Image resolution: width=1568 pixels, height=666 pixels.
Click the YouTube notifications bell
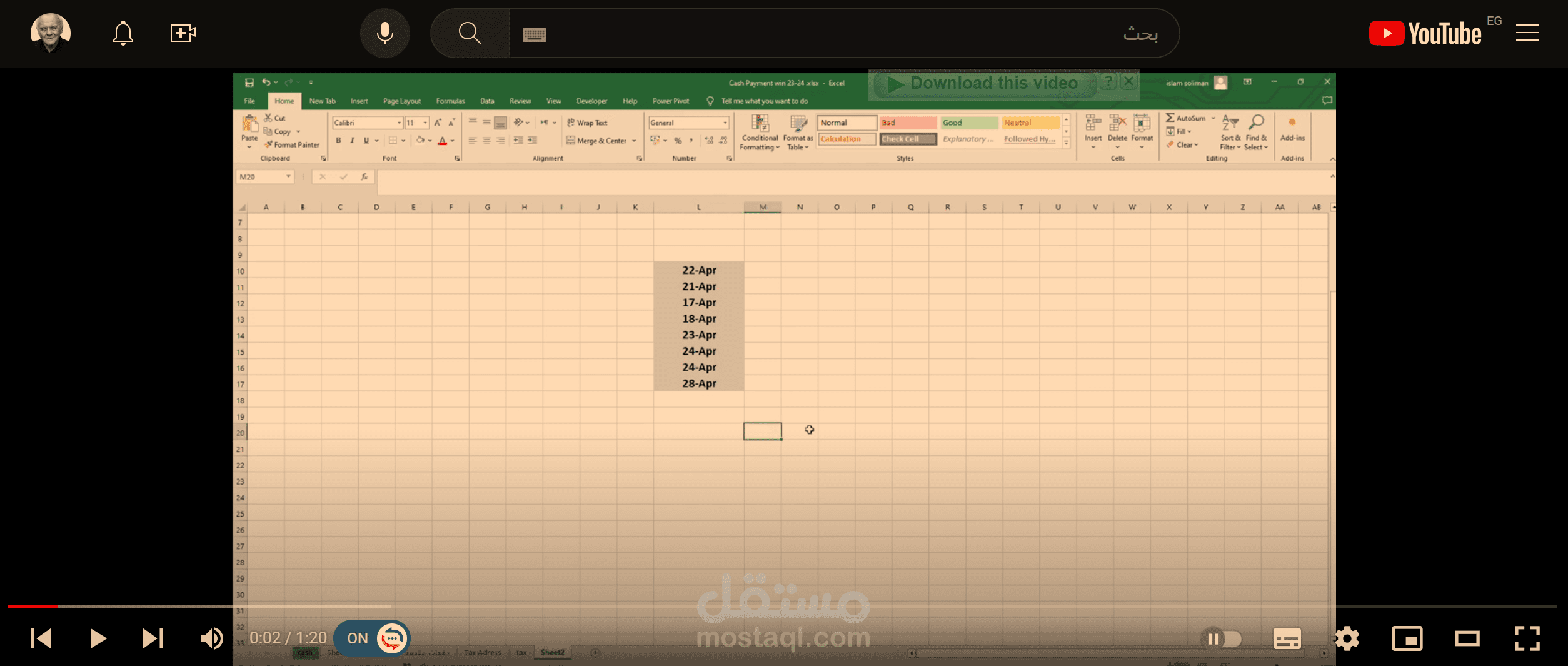click(x=123, y=33)
